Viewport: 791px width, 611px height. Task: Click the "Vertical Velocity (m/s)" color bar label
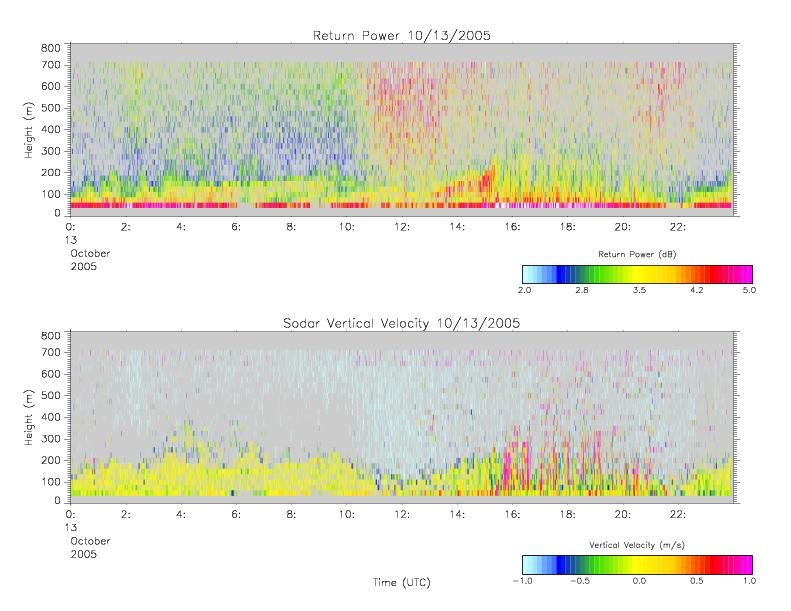(637, 545)
